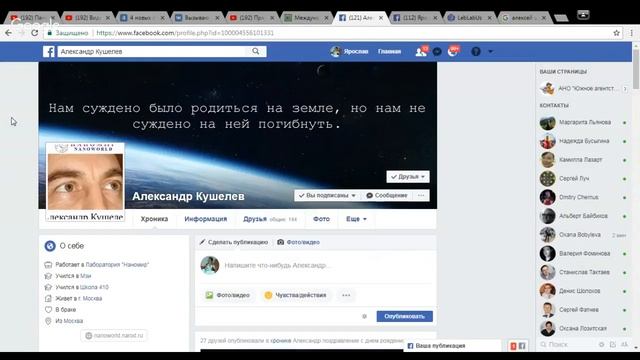640x360 pixels.
Task: Click the create group icon in chat bar
Action: pos(624,344)
